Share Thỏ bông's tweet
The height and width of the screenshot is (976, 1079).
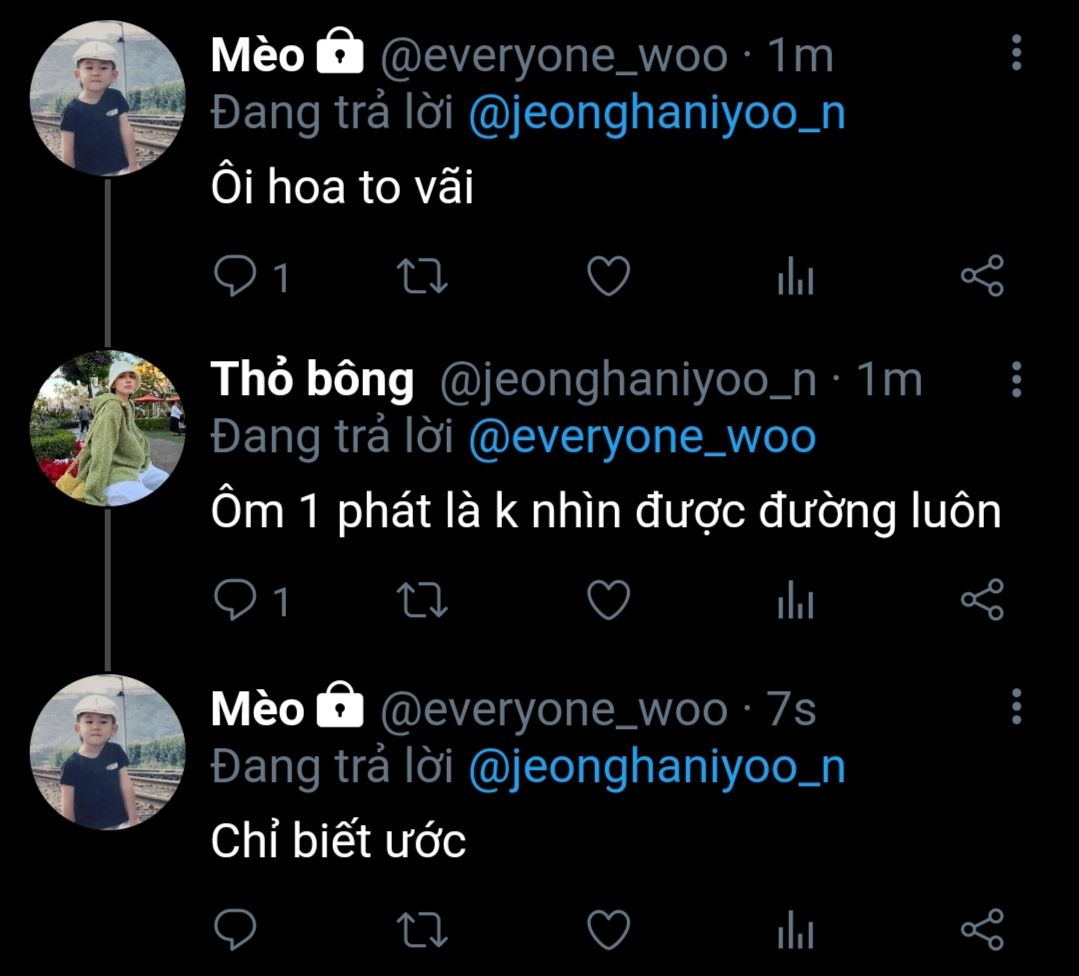981,600
